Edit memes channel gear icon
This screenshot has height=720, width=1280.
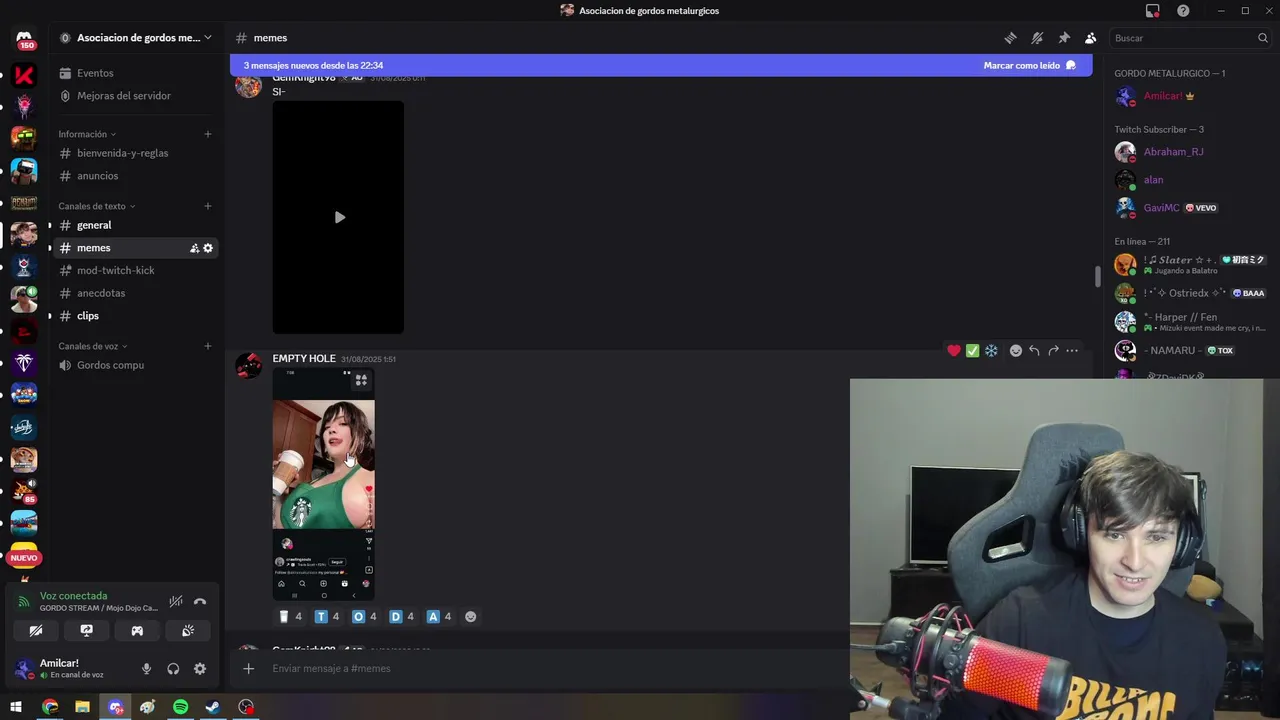pyautogui.click(x=208, y=248)
